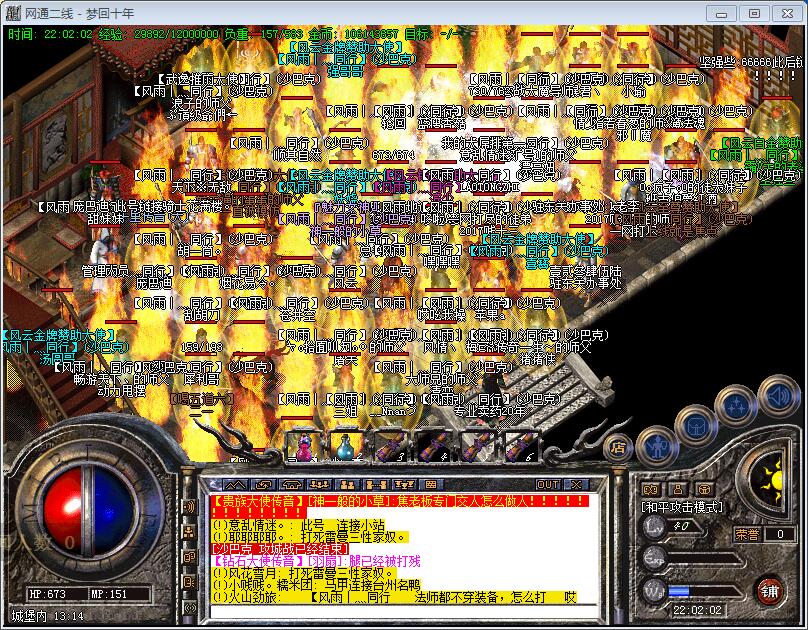
Task: Click the Wgt weight bar
Action: [705, 591]
